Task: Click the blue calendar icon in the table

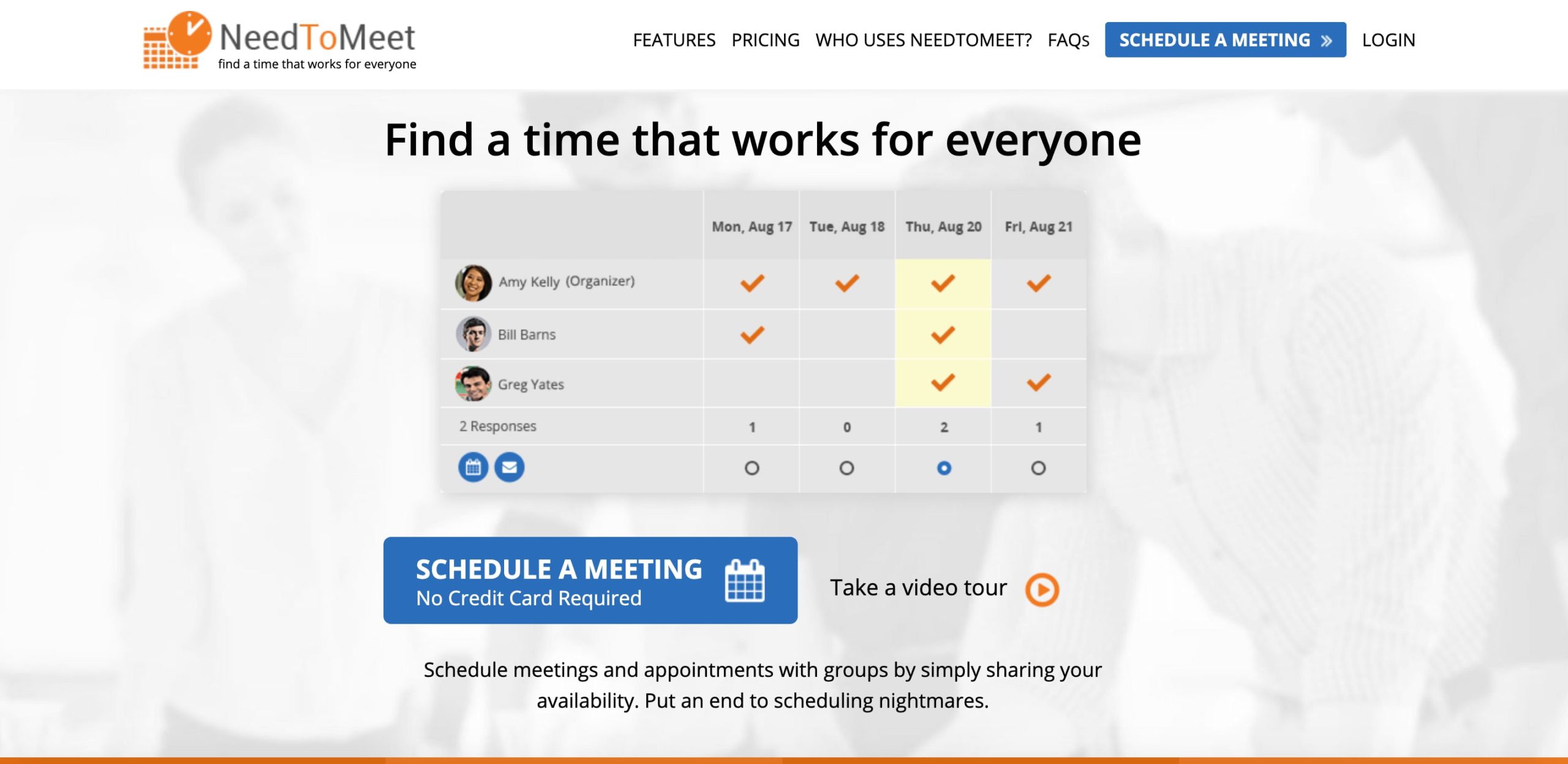Action: tap(473, 467)
